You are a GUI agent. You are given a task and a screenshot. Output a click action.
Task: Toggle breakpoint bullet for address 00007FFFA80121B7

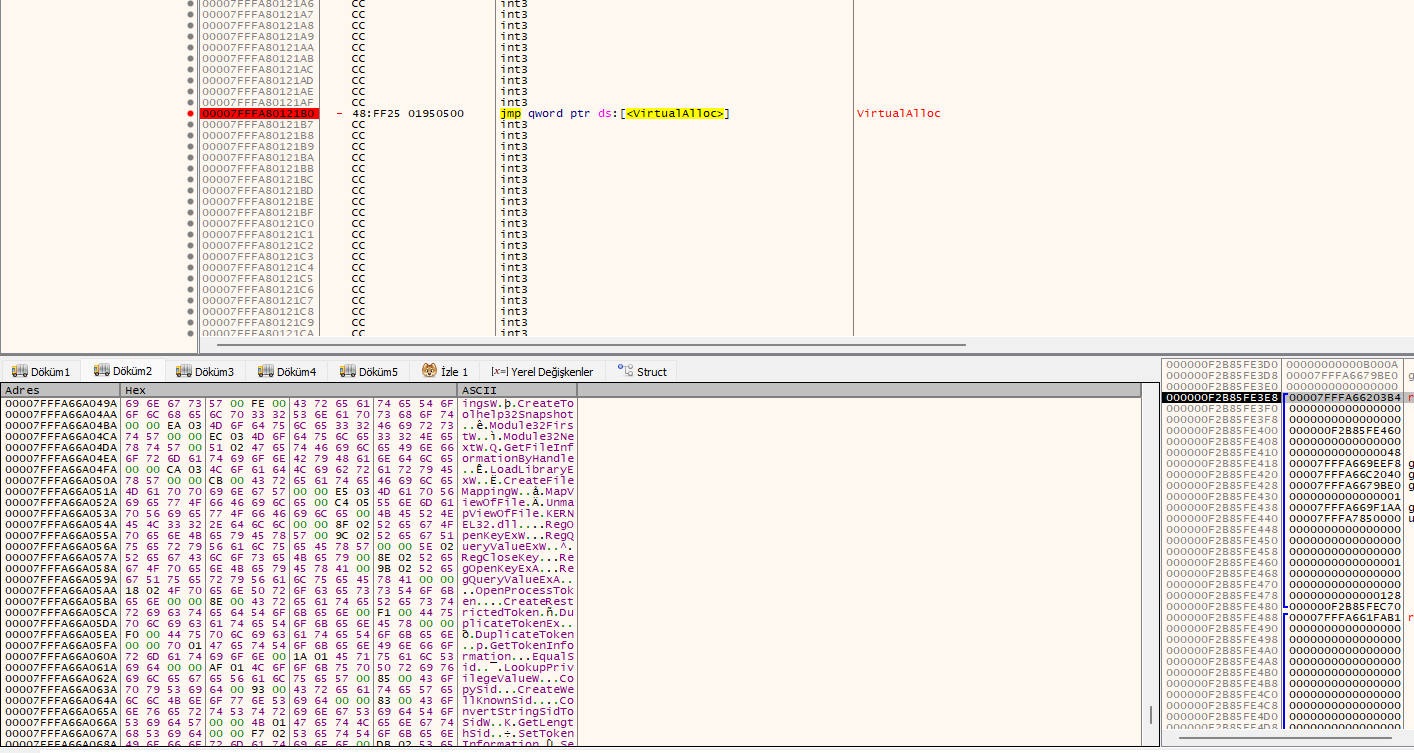tap(190, 125)
